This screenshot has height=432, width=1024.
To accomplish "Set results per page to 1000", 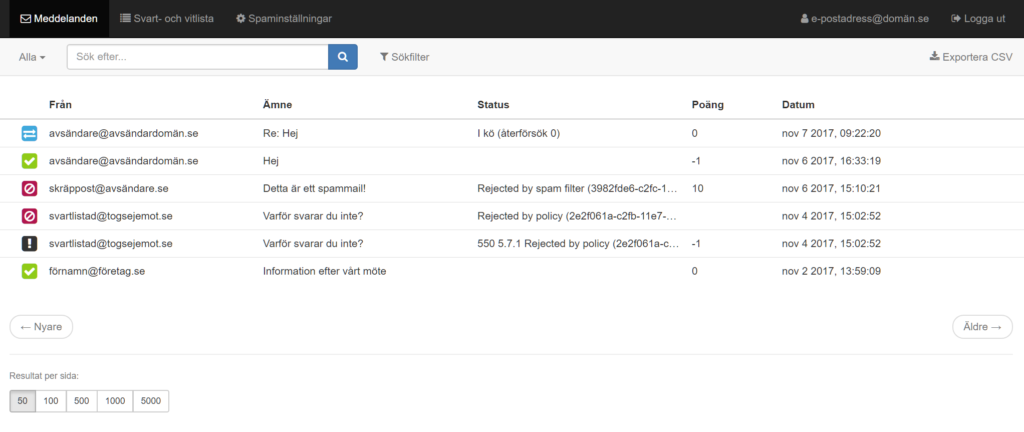I will (115, 401).
